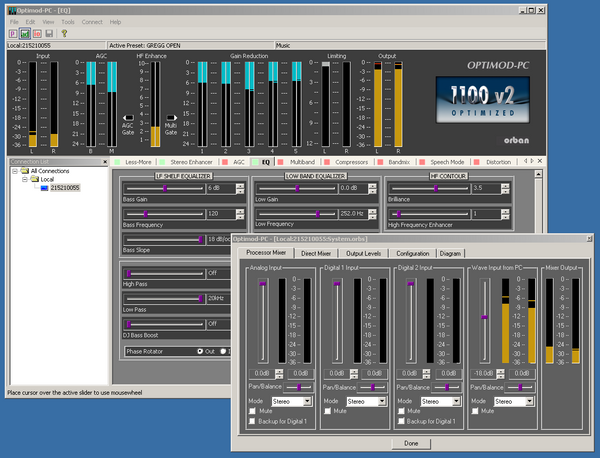Open Wave Input Mode dropdown
This screenshot has height=458, width=600.
coord(531,400)
